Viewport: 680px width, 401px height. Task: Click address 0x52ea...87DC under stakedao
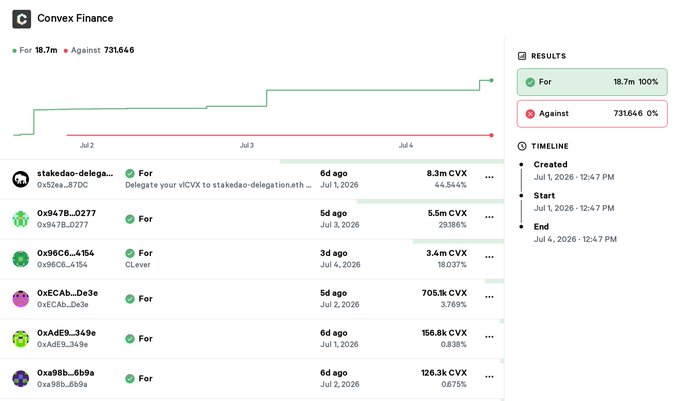point(62,185)
